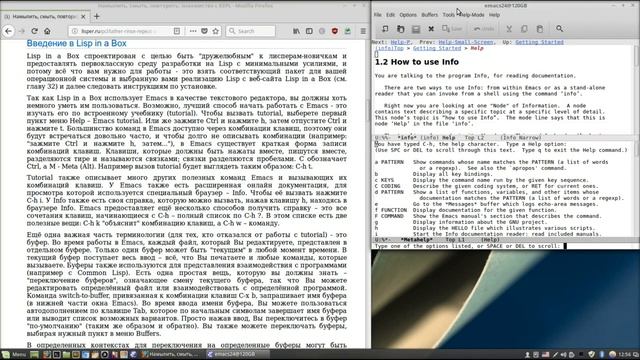Focus the Firefox Search box
640x360 pixels.
click(x=250, y=31)
